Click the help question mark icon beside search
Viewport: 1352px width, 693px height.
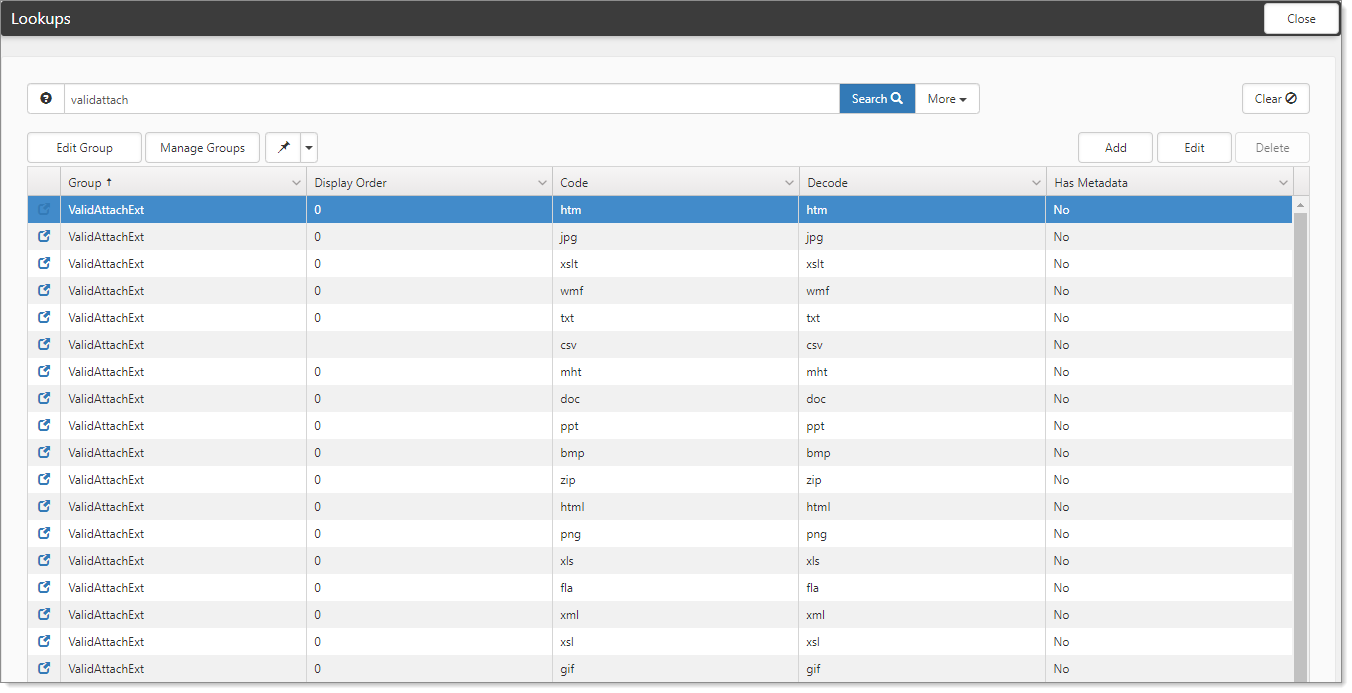pyautogui.click(x=45, y=99)
